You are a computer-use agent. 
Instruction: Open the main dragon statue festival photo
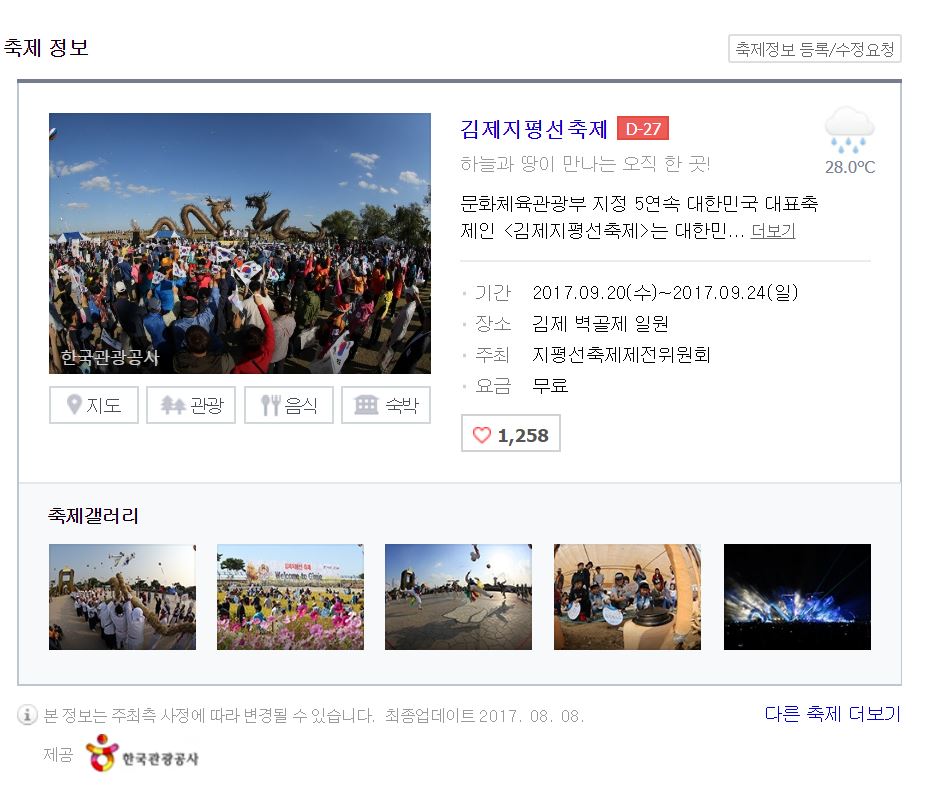point(240,243)
